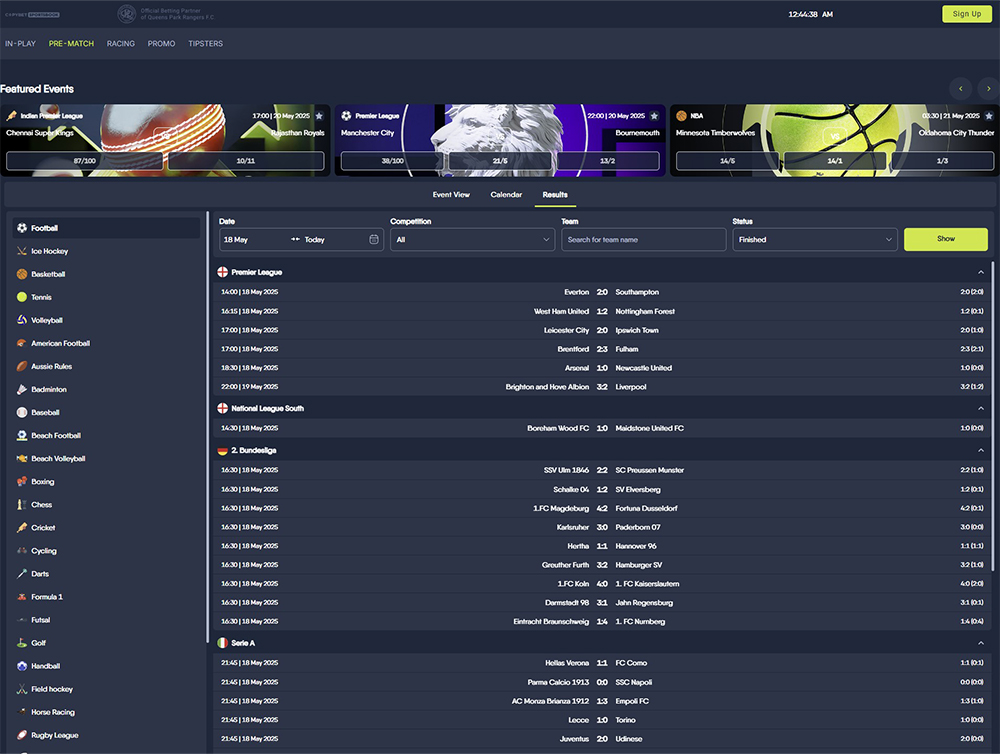
Task: Select the Results tab
Action: [x=555, y=195]
